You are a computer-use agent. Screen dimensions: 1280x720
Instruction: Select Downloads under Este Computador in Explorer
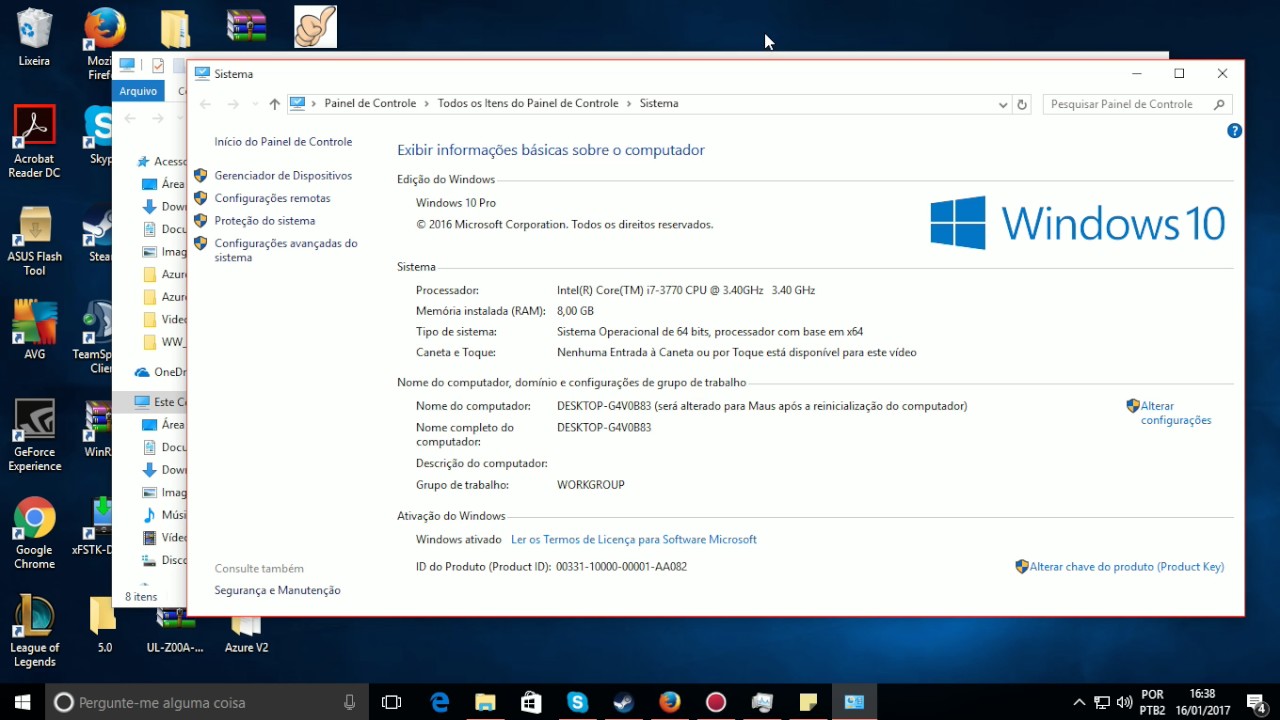tap(163, 470)
